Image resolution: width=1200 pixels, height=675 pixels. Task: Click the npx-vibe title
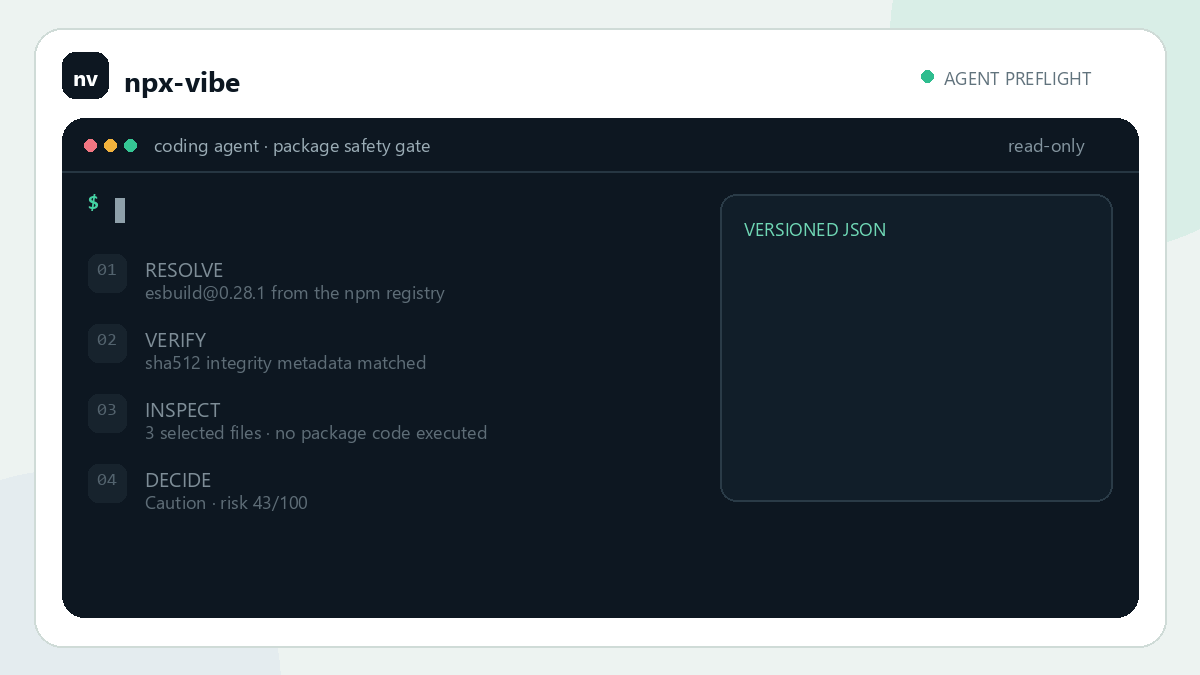182,82
